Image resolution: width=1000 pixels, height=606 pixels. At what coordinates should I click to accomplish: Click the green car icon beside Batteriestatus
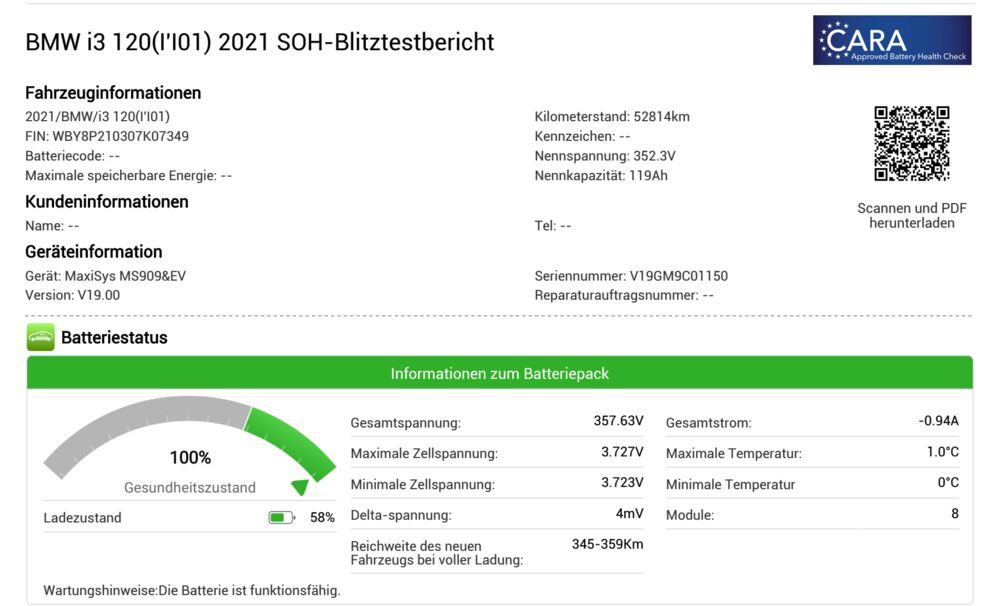point(40,338)
